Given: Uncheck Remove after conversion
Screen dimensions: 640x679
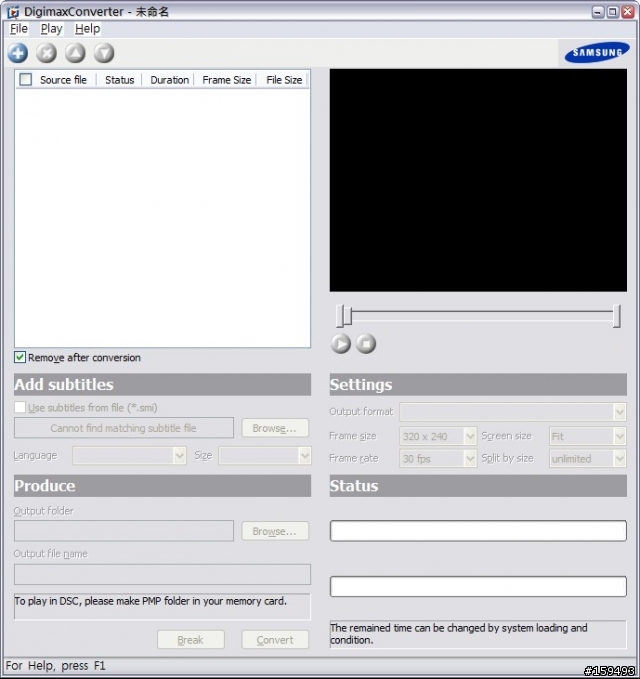Looking at the screenshot, I should click(20, 357).
